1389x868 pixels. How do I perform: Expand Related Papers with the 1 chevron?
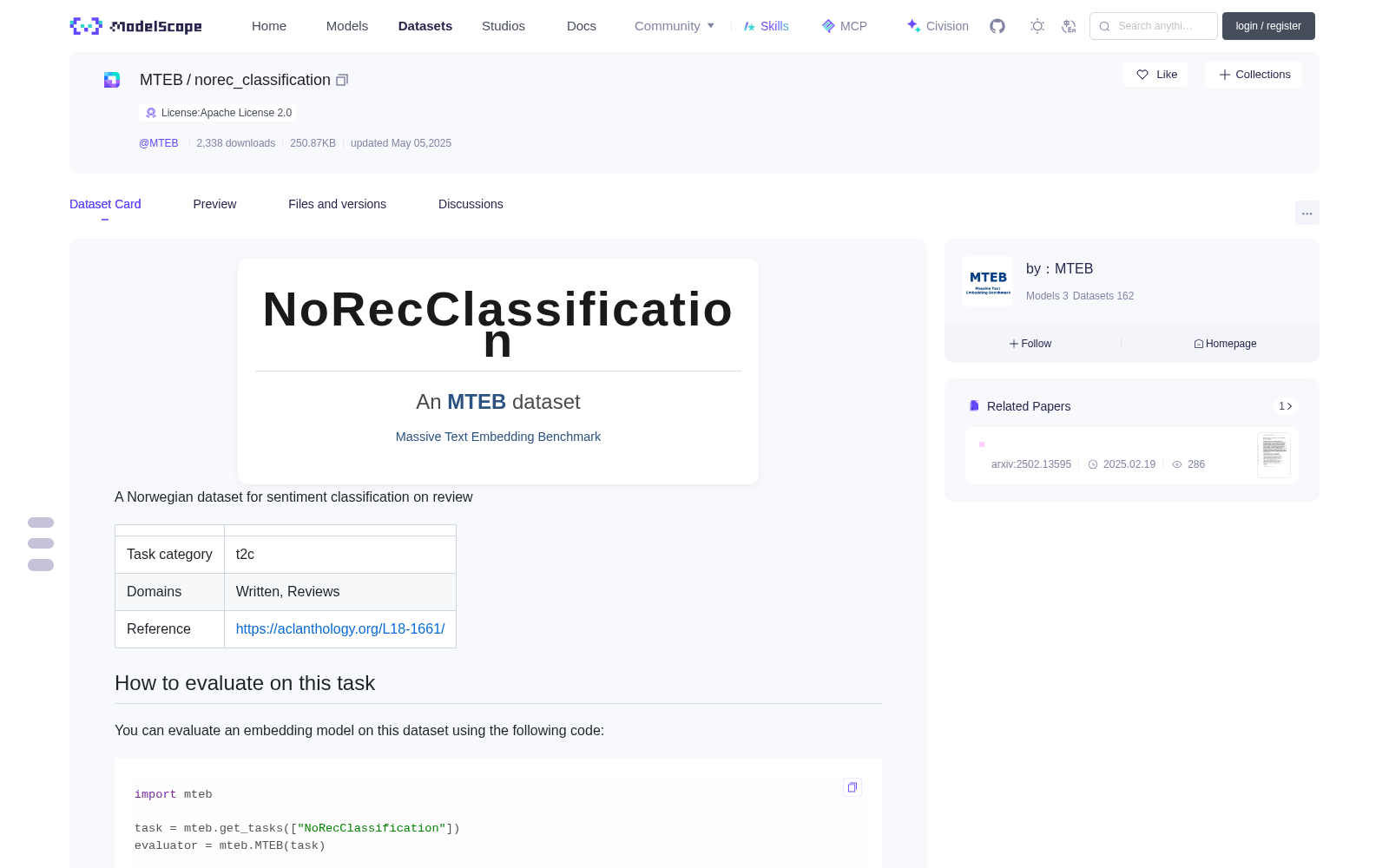1286,406
